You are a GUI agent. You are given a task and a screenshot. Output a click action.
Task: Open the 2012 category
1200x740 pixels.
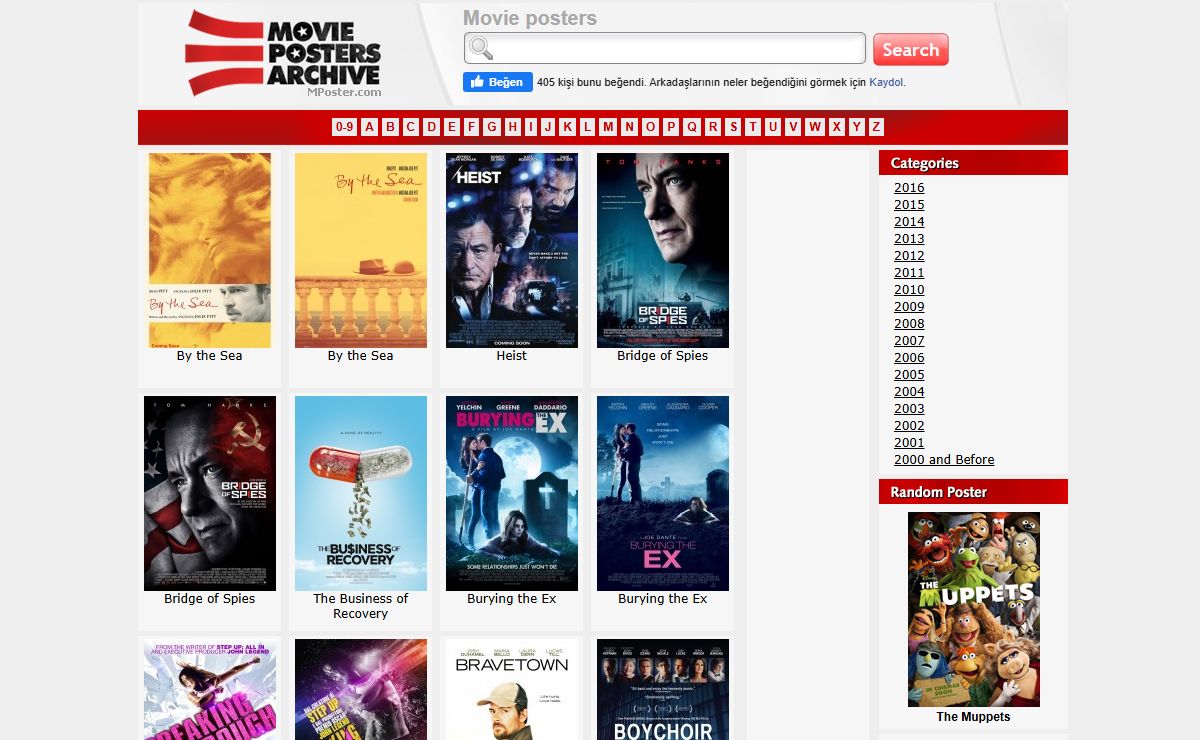coord(909,256)
